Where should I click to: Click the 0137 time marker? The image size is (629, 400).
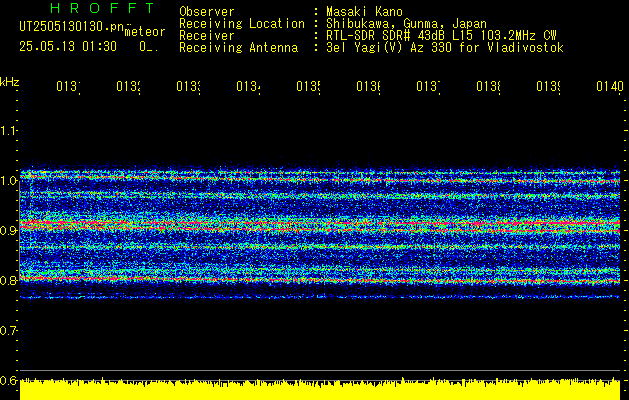coord(428,87)
